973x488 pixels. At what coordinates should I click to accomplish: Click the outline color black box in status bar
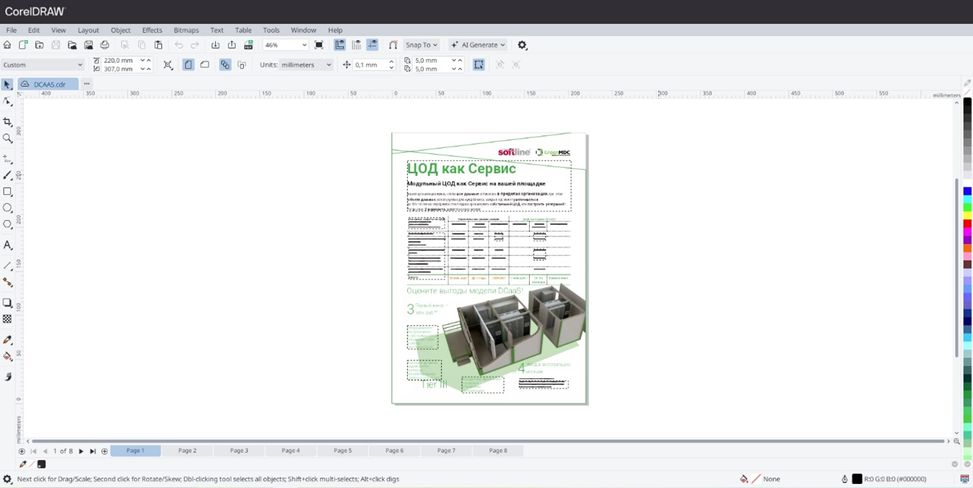point(857,479)
